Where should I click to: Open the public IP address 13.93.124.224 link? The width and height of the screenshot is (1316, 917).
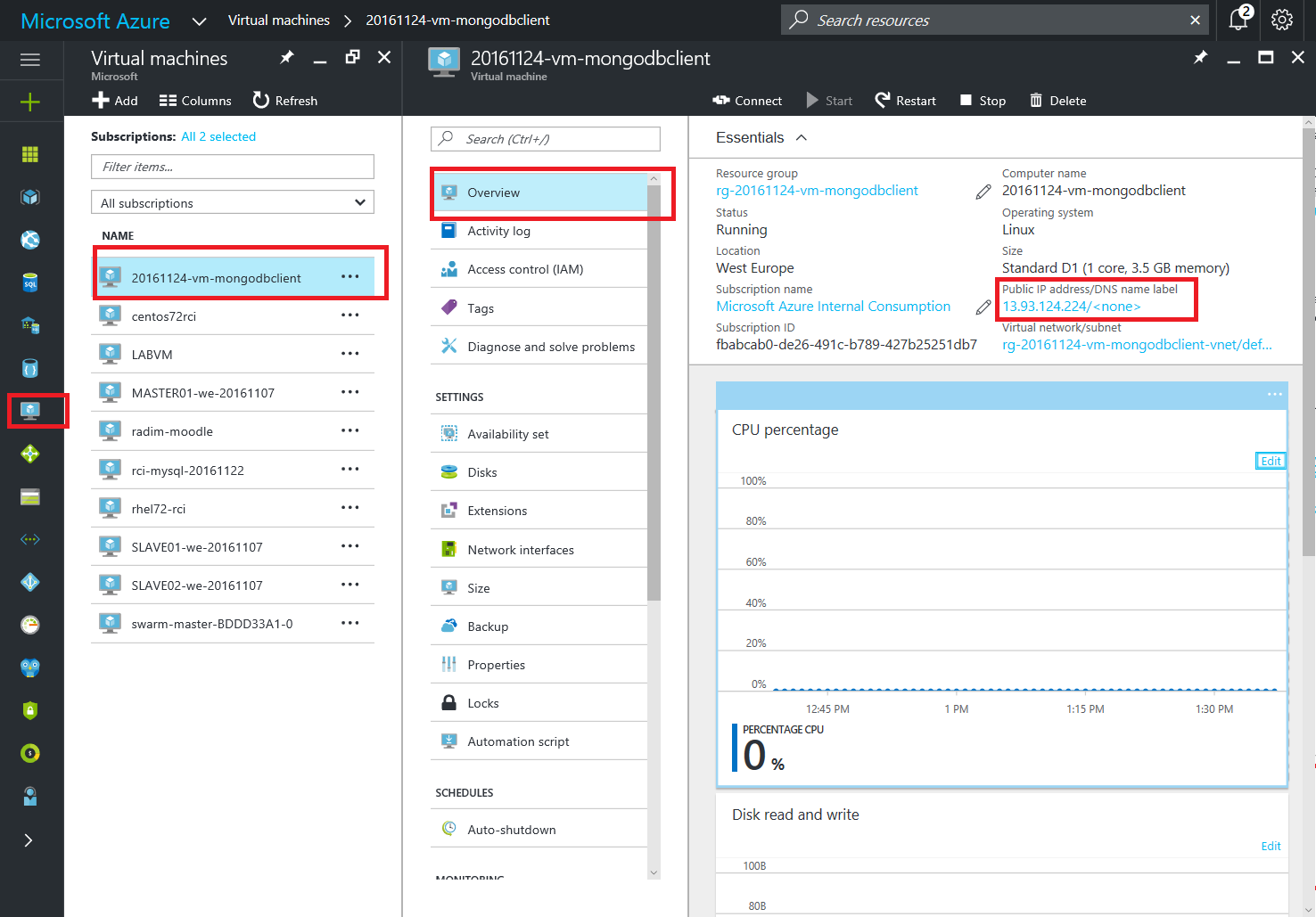(x=1071, y=307)
